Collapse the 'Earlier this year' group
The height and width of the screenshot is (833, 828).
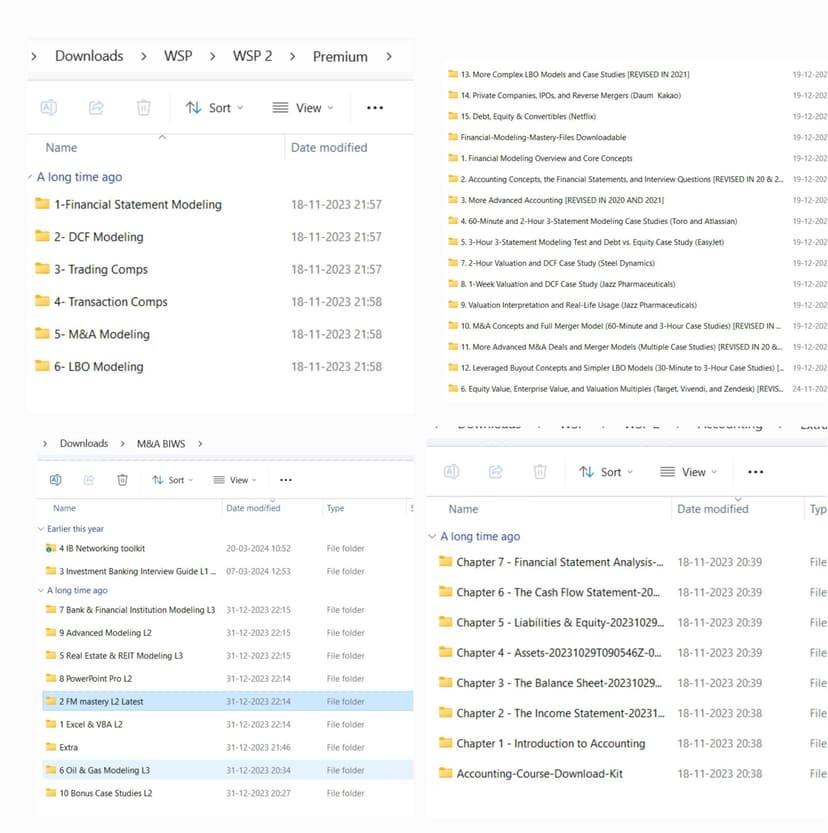(x=41, y=529)
